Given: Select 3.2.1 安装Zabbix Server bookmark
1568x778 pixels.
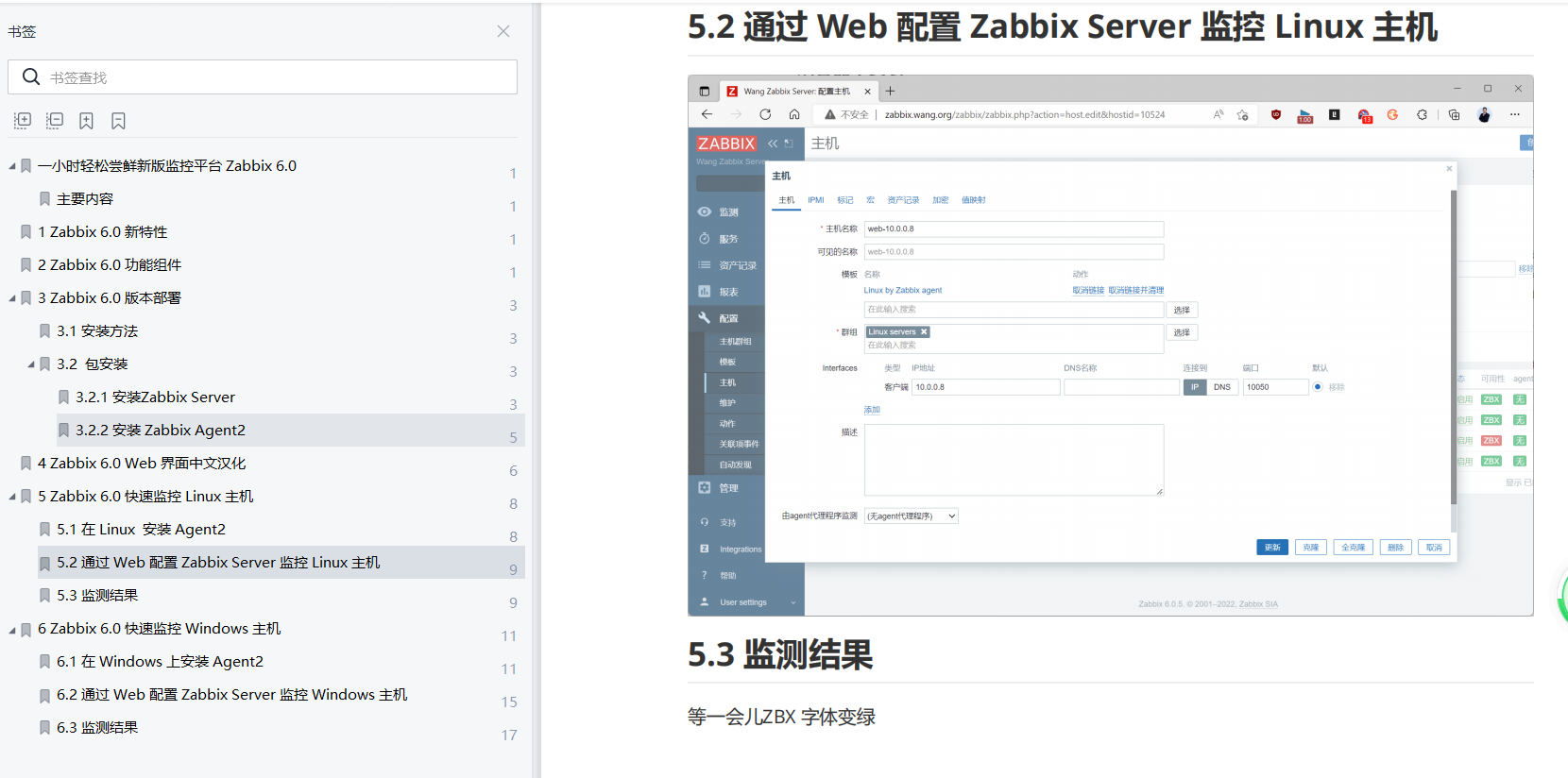Looking at the screenshot, I should (x=156, y=397).
